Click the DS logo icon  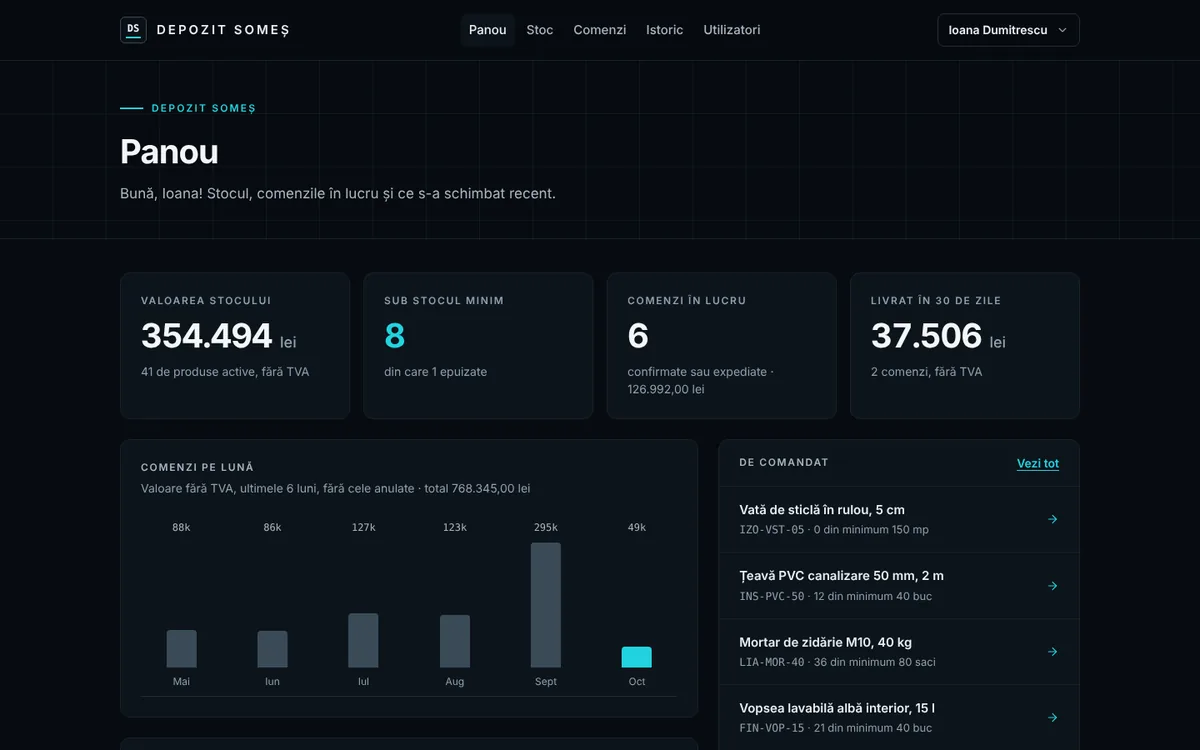coord(133,30)
